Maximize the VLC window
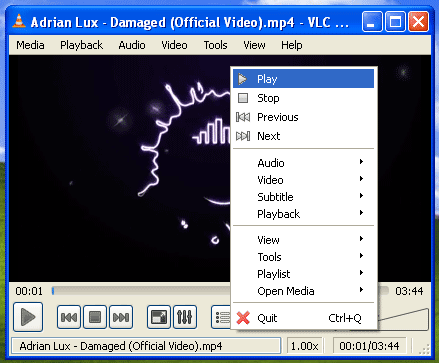439x363 pixels. [x=395, y=22]
